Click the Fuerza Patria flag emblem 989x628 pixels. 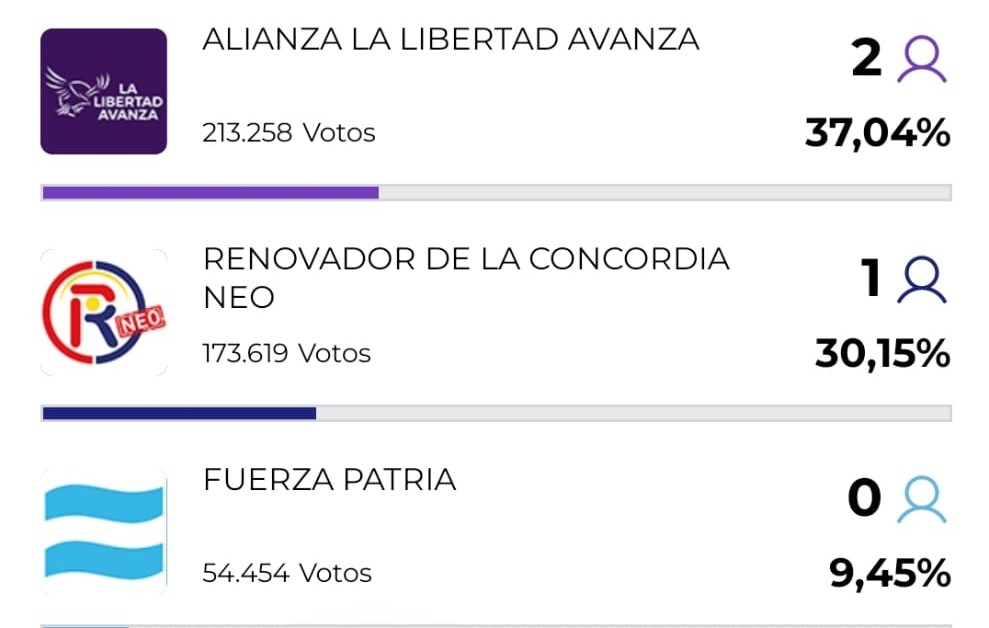pyautogui.click(x=103, y=530)
